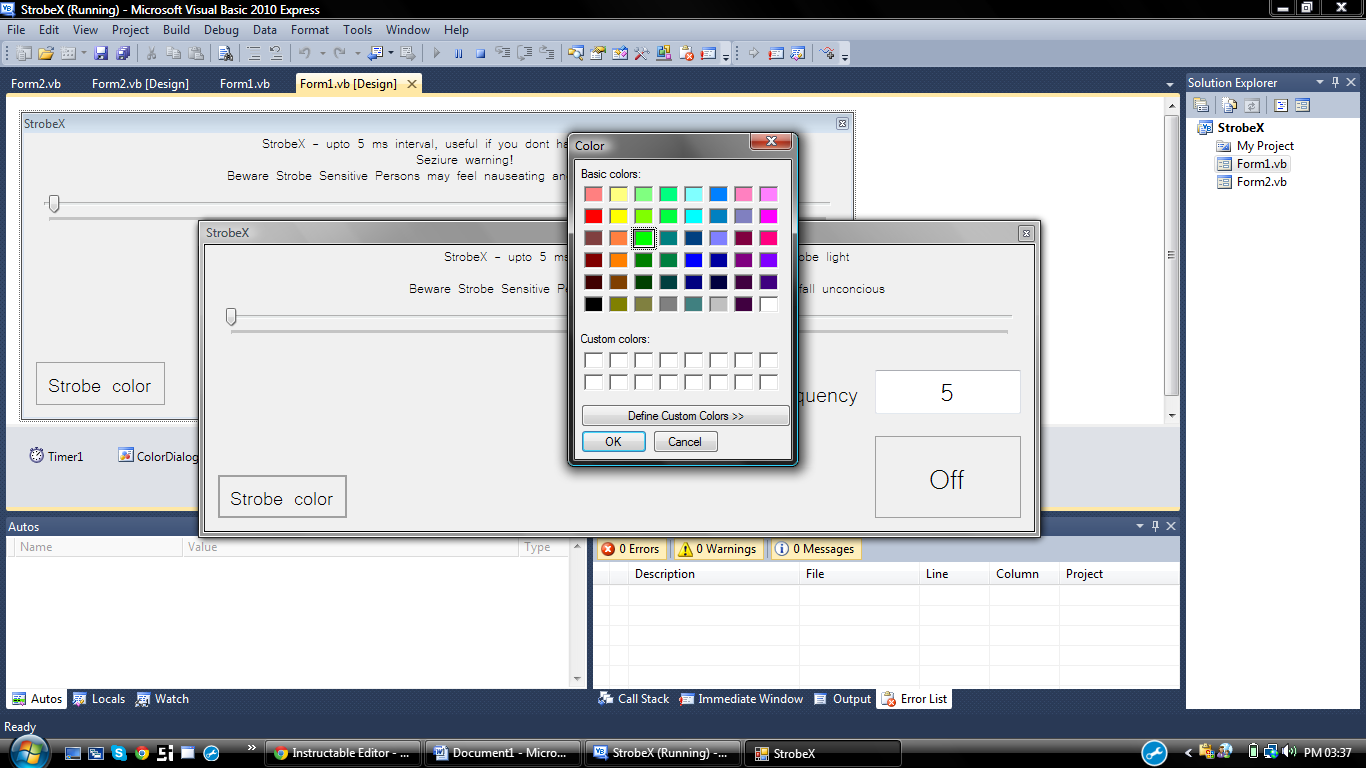Toggle the 0 Messages filter in Error List
This screenshot has height=768, width=1366.
(x=814, y=548)
